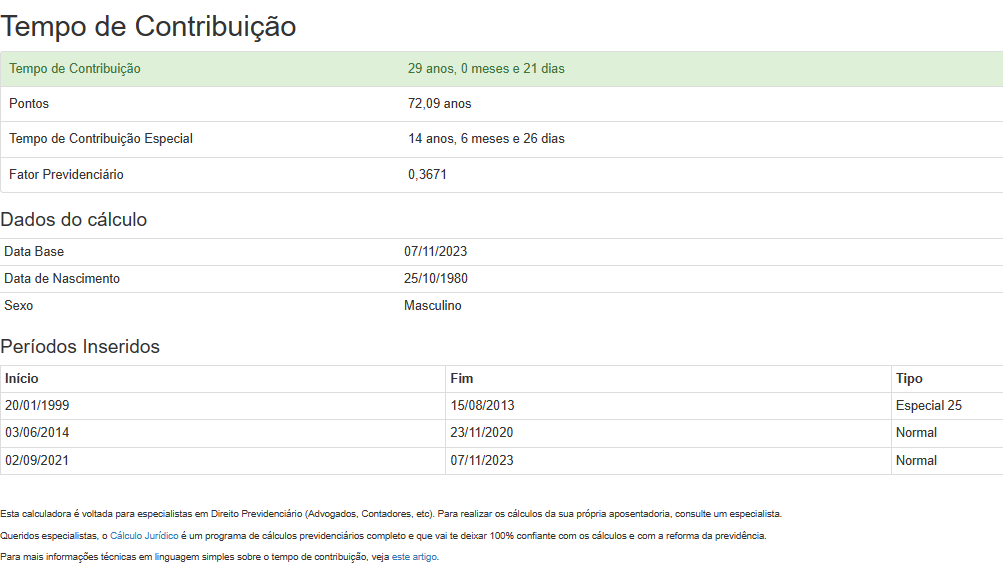
Task: Select the '72,09 anos' value
Action: click(x=439, y=104)
